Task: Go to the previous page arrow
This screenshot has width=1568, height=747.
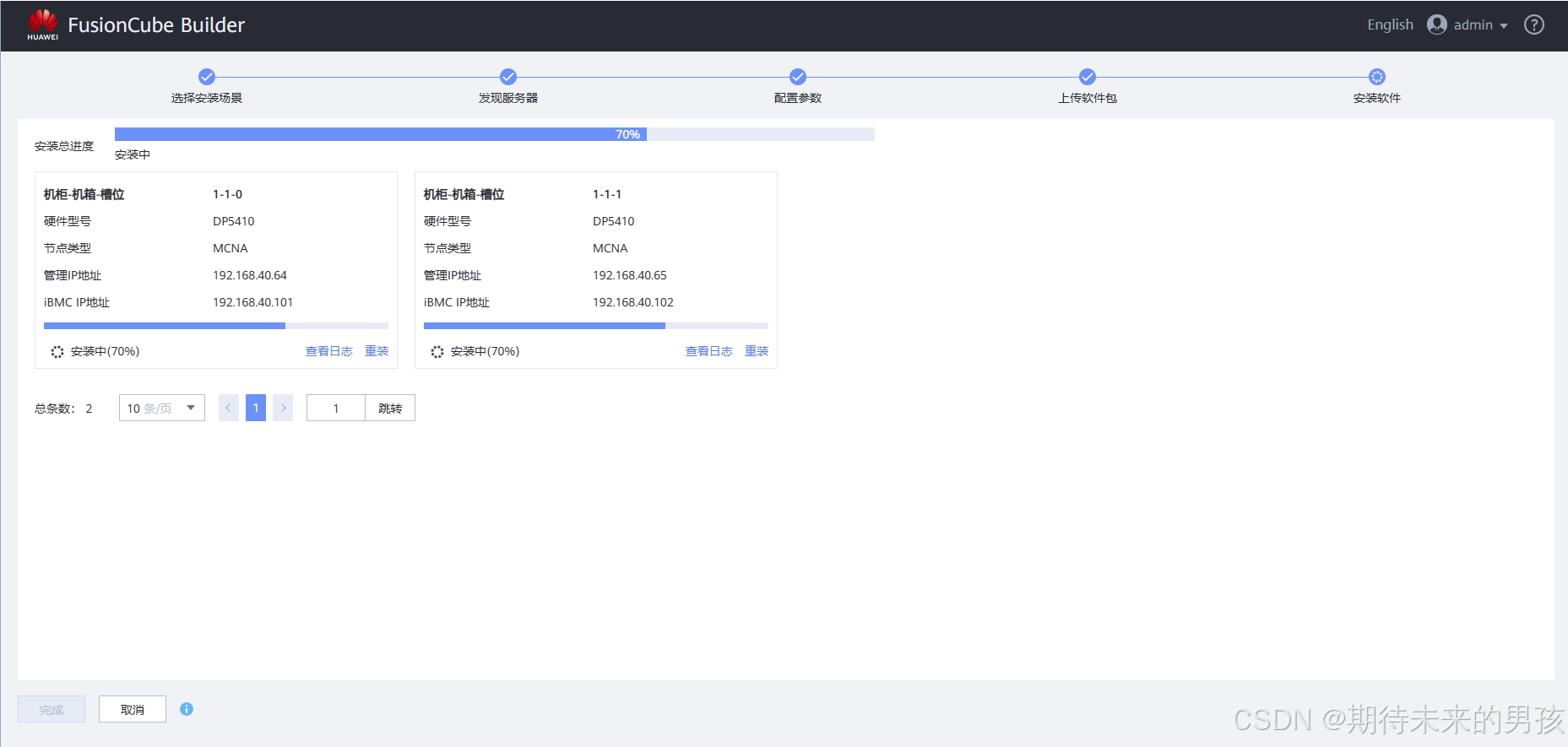Action: click(228, 408)
